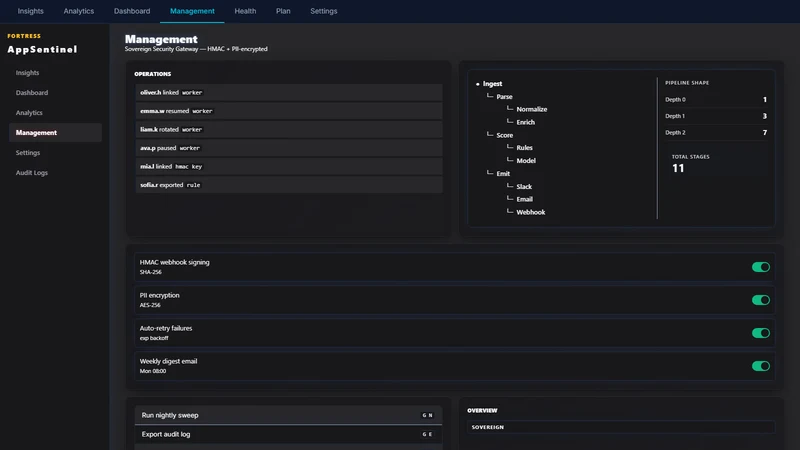Click the Depth 2 pipeline row
The height and width of the screenshot is (450, 800).
(716, 133)
